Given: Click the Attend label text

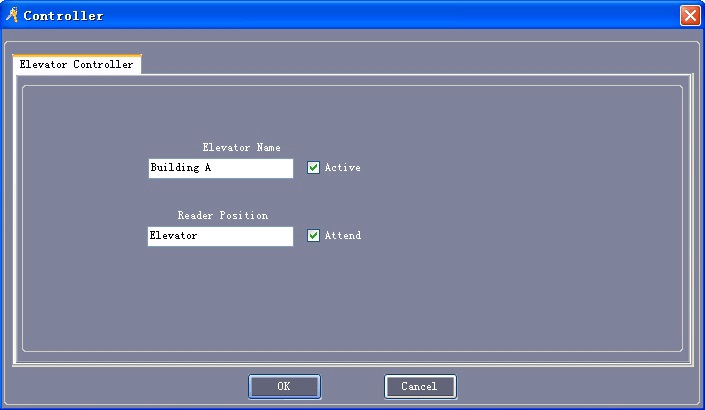Looking at the screenshot, I should [x=343, y=236].
